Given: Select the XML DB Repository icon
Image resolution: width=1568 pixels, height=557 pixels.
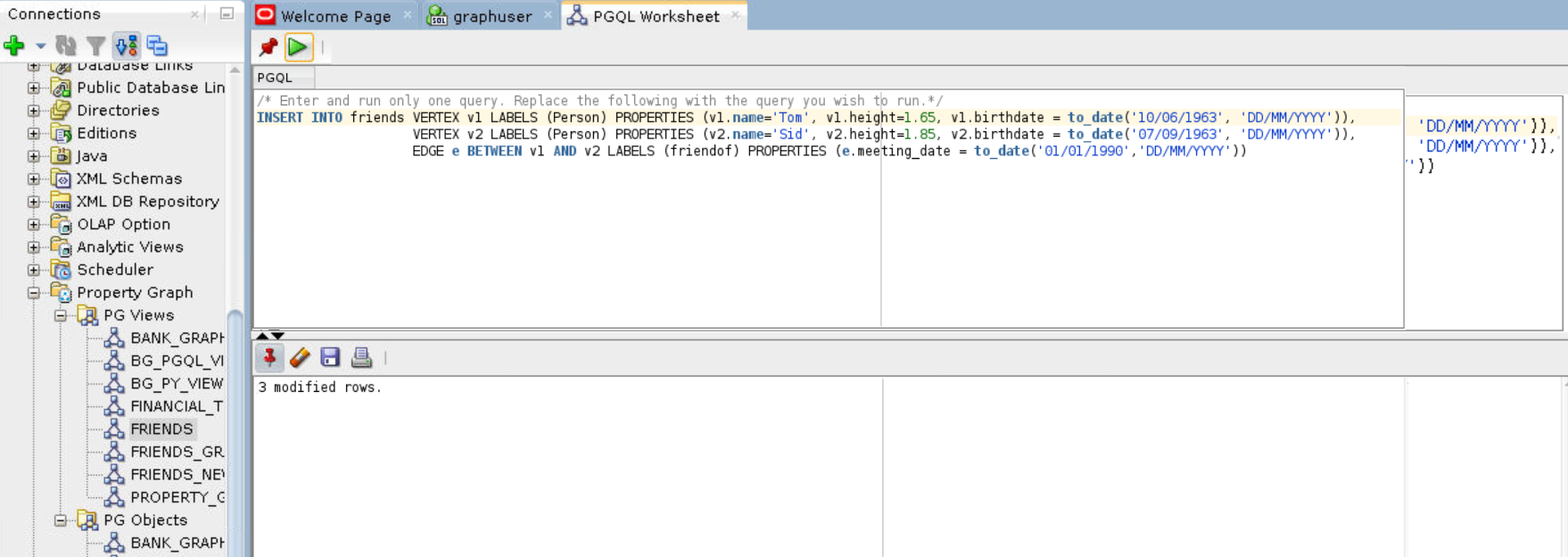Looking at the screenshot, I should click(61, 202).
